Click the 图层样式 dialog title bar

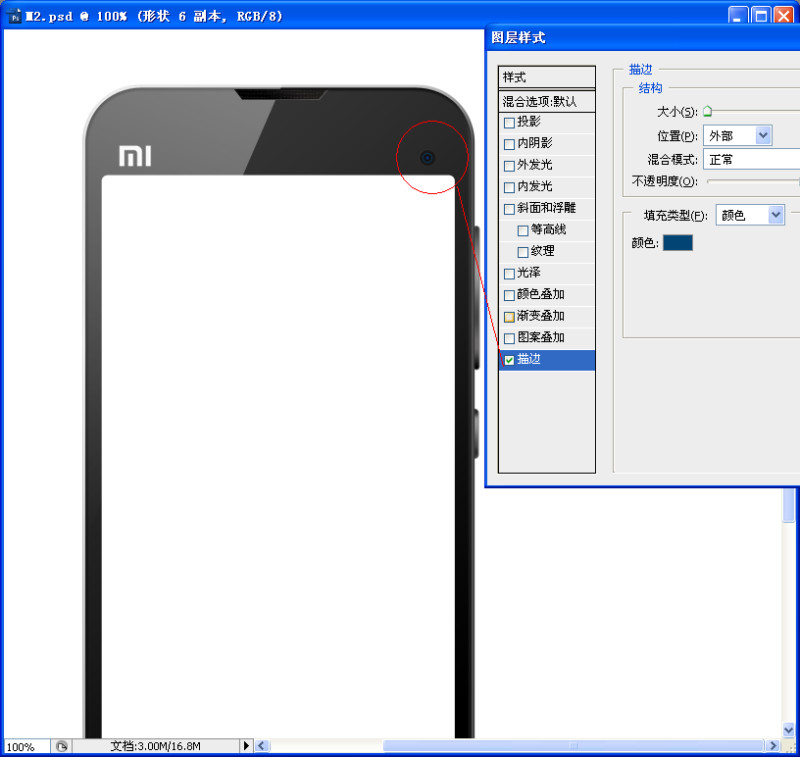pyautogui.click(x=643, y=37)
